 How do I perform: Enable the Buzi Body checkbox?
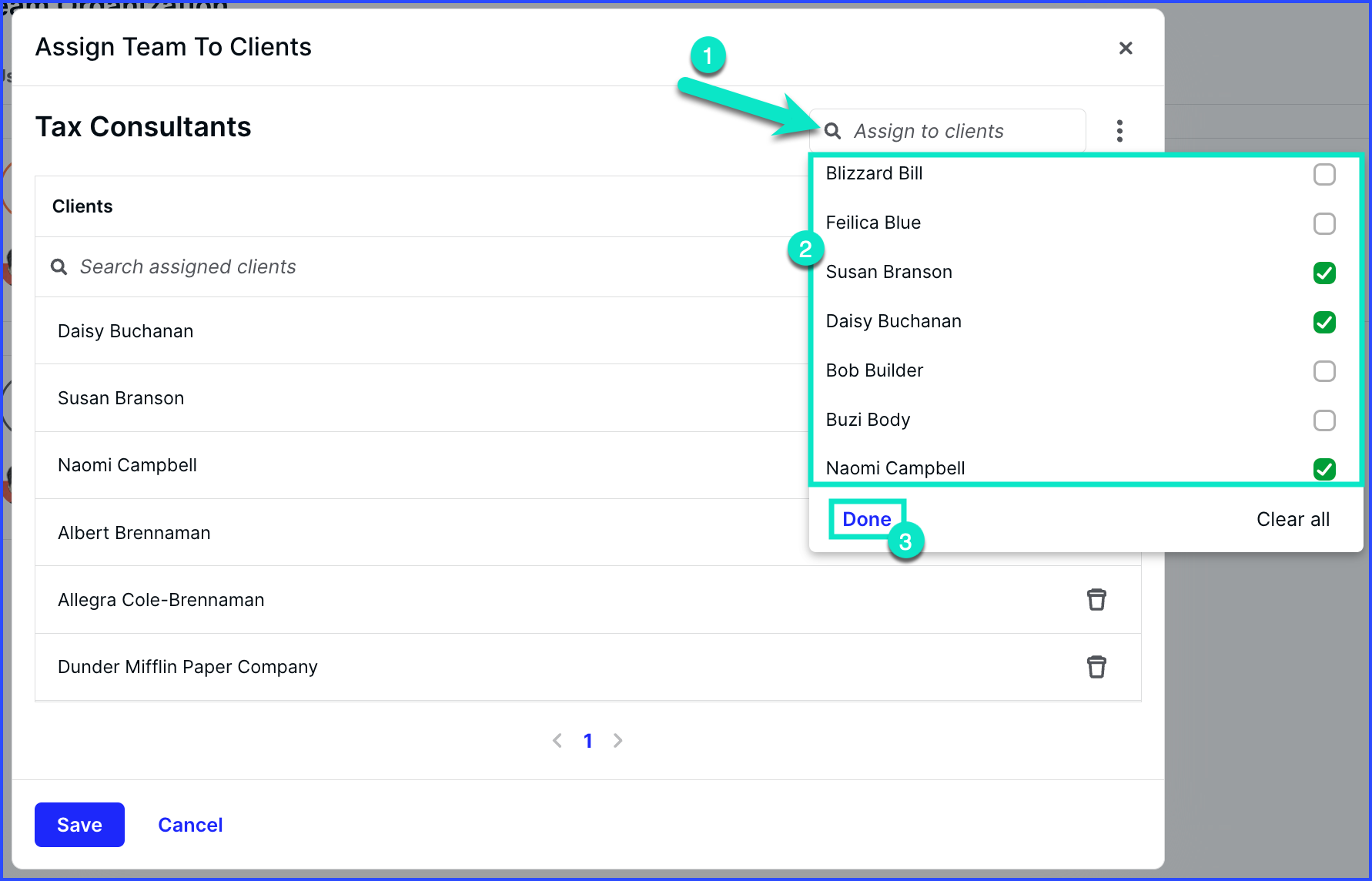tap(1324, 420)
